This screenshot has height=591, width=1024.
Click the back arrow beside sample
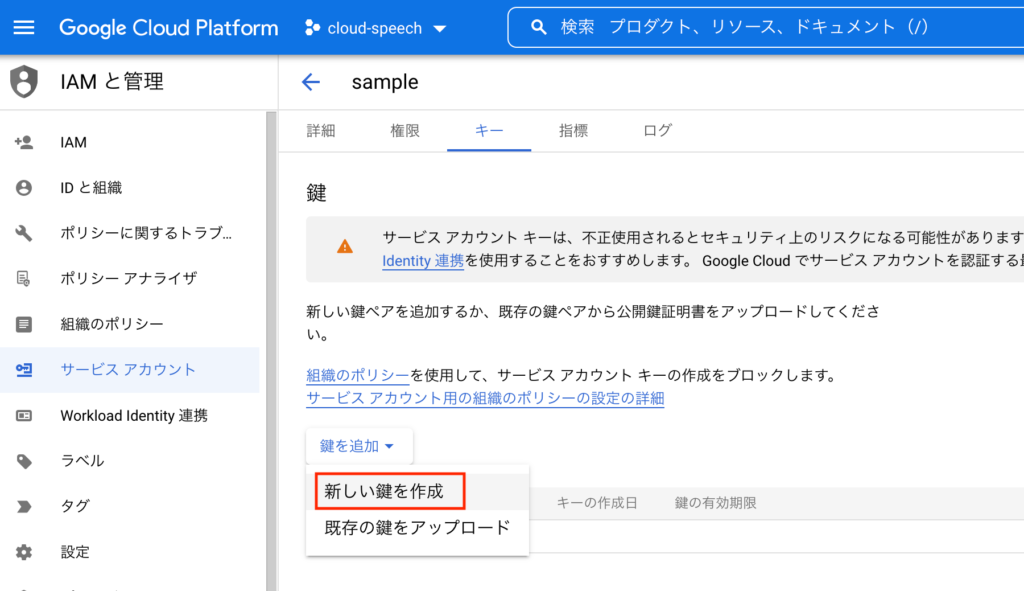(x=311, y=82)
